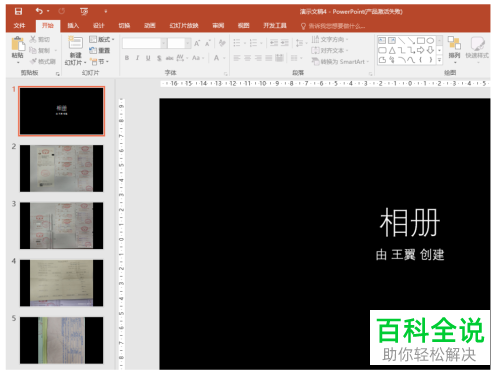
Task: Click the font size combo box
Action: coord(179,43)
